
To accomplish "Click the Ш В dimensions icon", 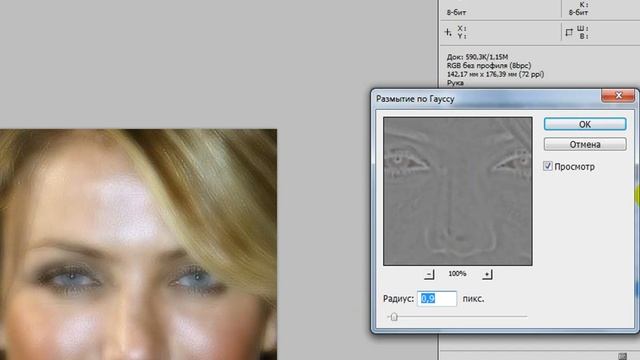I will coord(569,32).
